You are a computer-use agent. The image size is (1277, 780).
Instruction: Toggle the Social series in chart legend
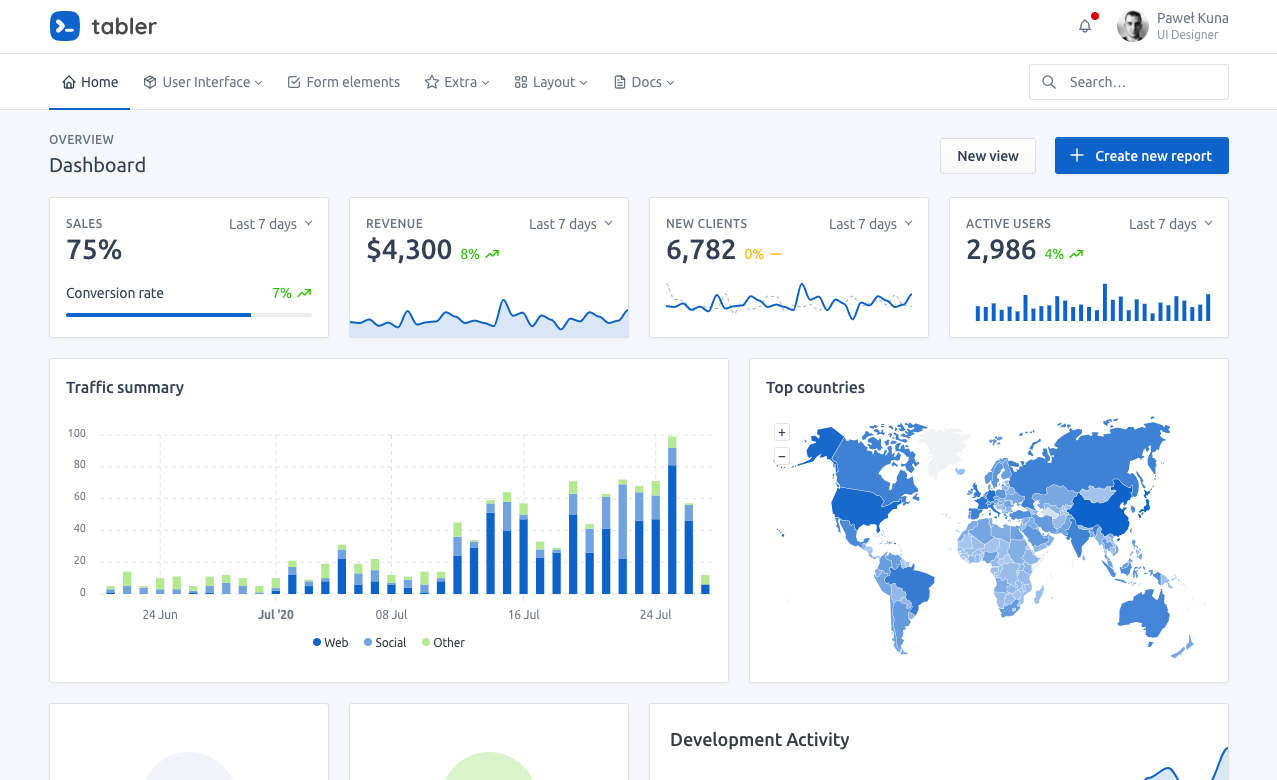(385, 642)
